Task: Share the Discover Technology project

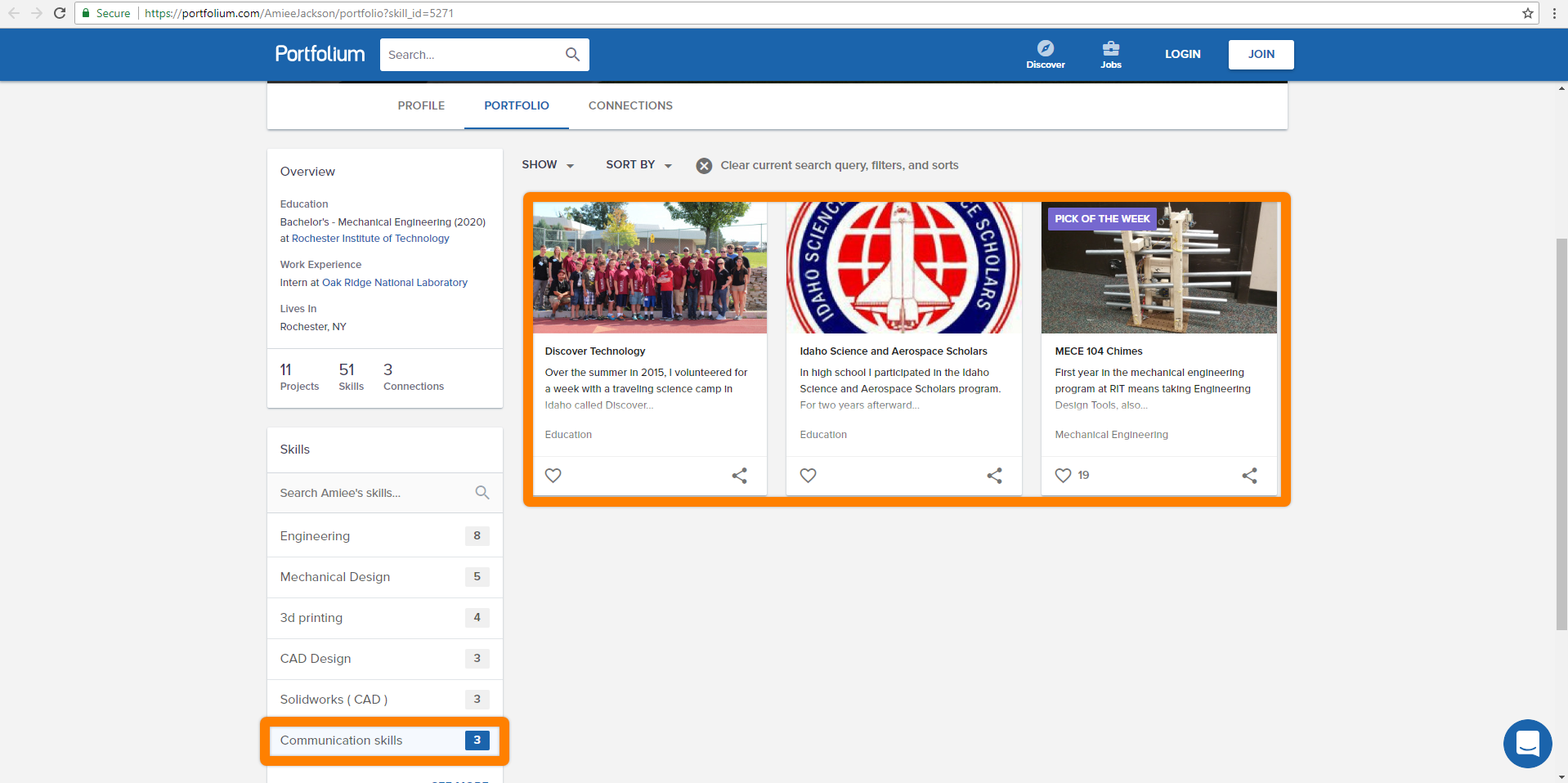Action: [x=740, y=476]
